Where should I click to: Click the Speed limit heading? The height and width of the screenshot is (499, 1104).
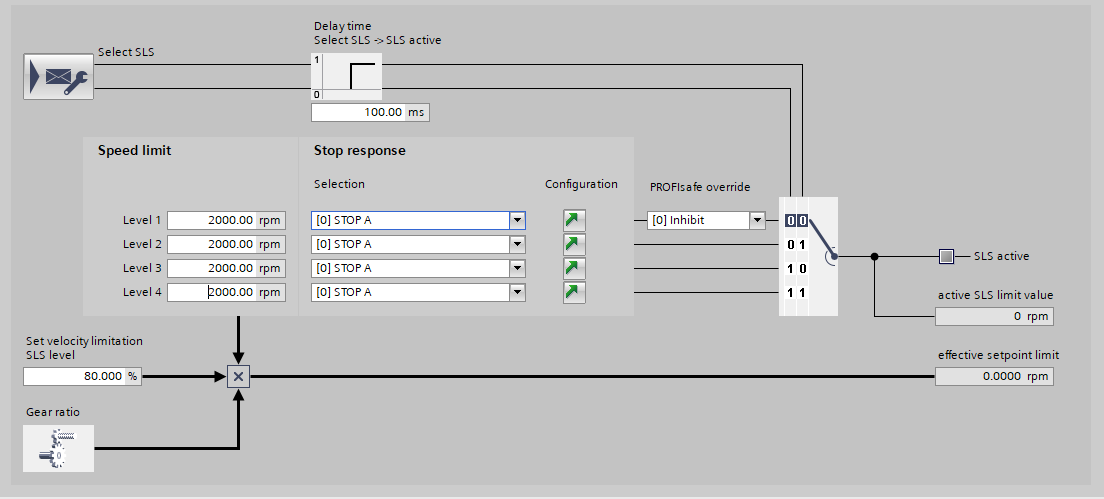(x=134, y=150)
